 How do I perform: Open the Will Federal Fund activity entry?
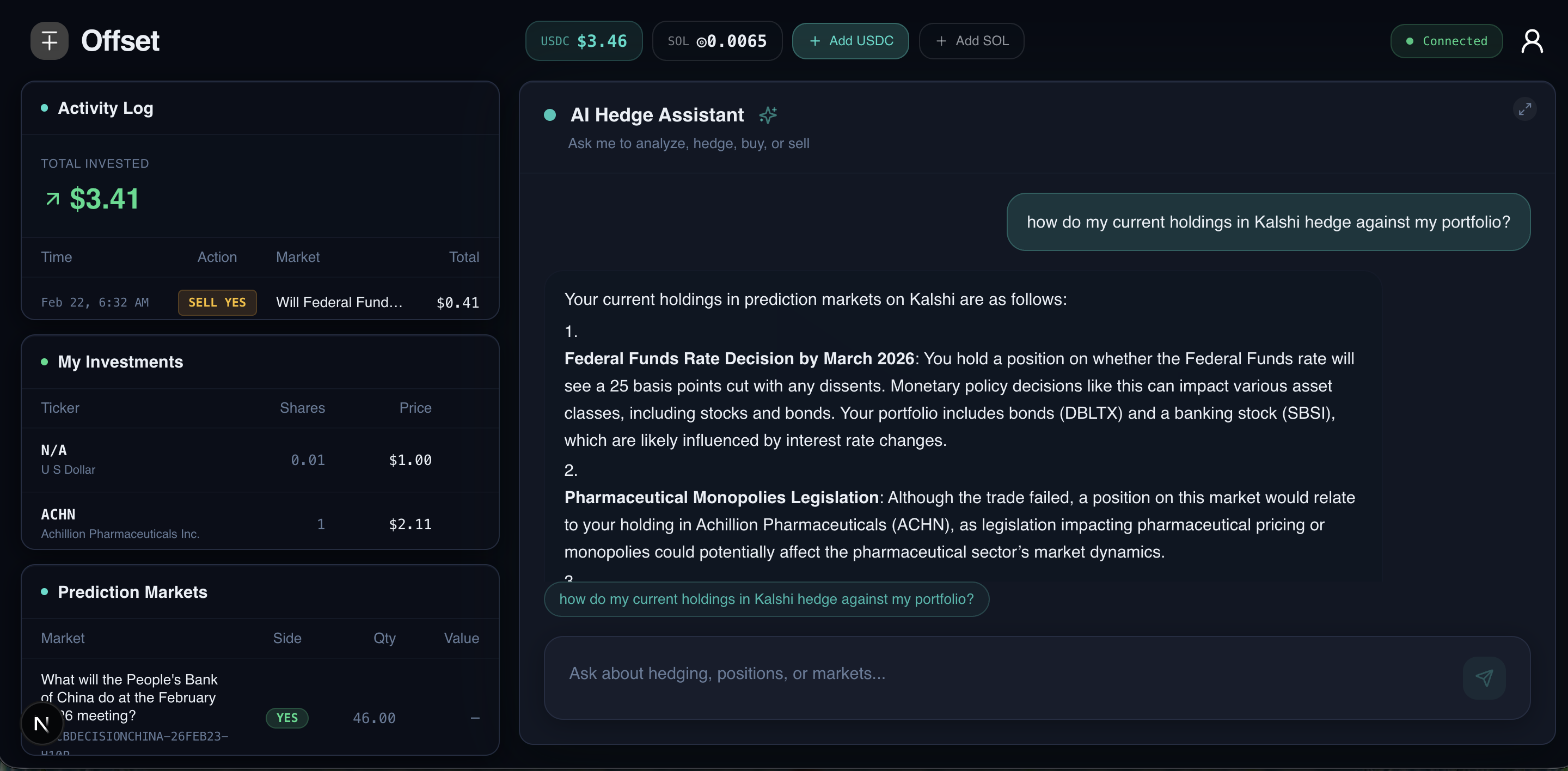pos(339,302)
